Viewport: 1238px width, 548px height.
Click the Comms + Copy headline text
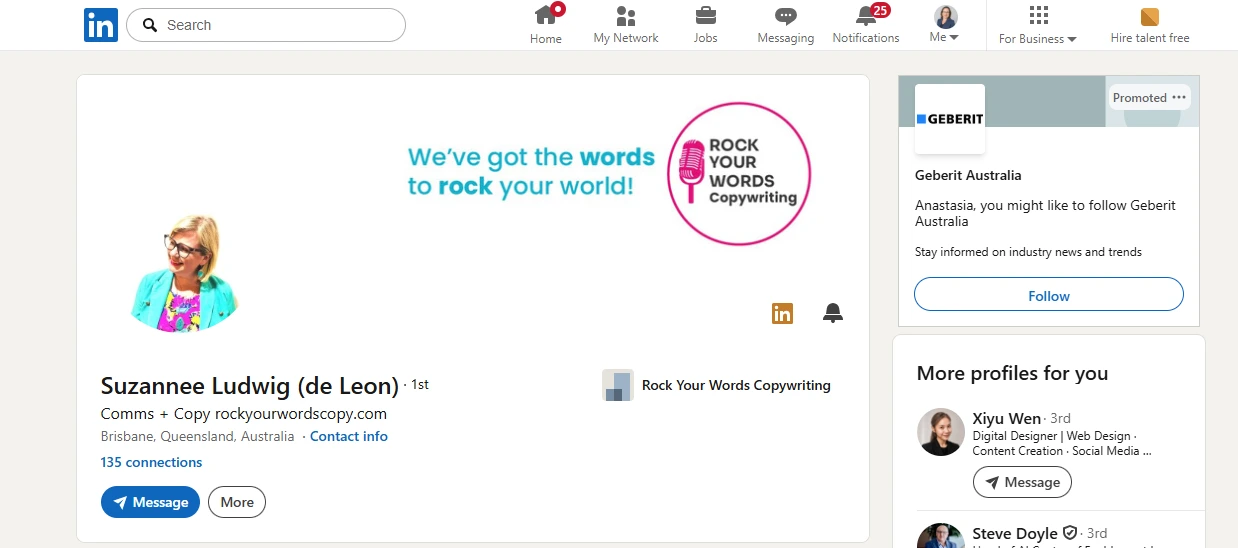(x=244, y=413)
